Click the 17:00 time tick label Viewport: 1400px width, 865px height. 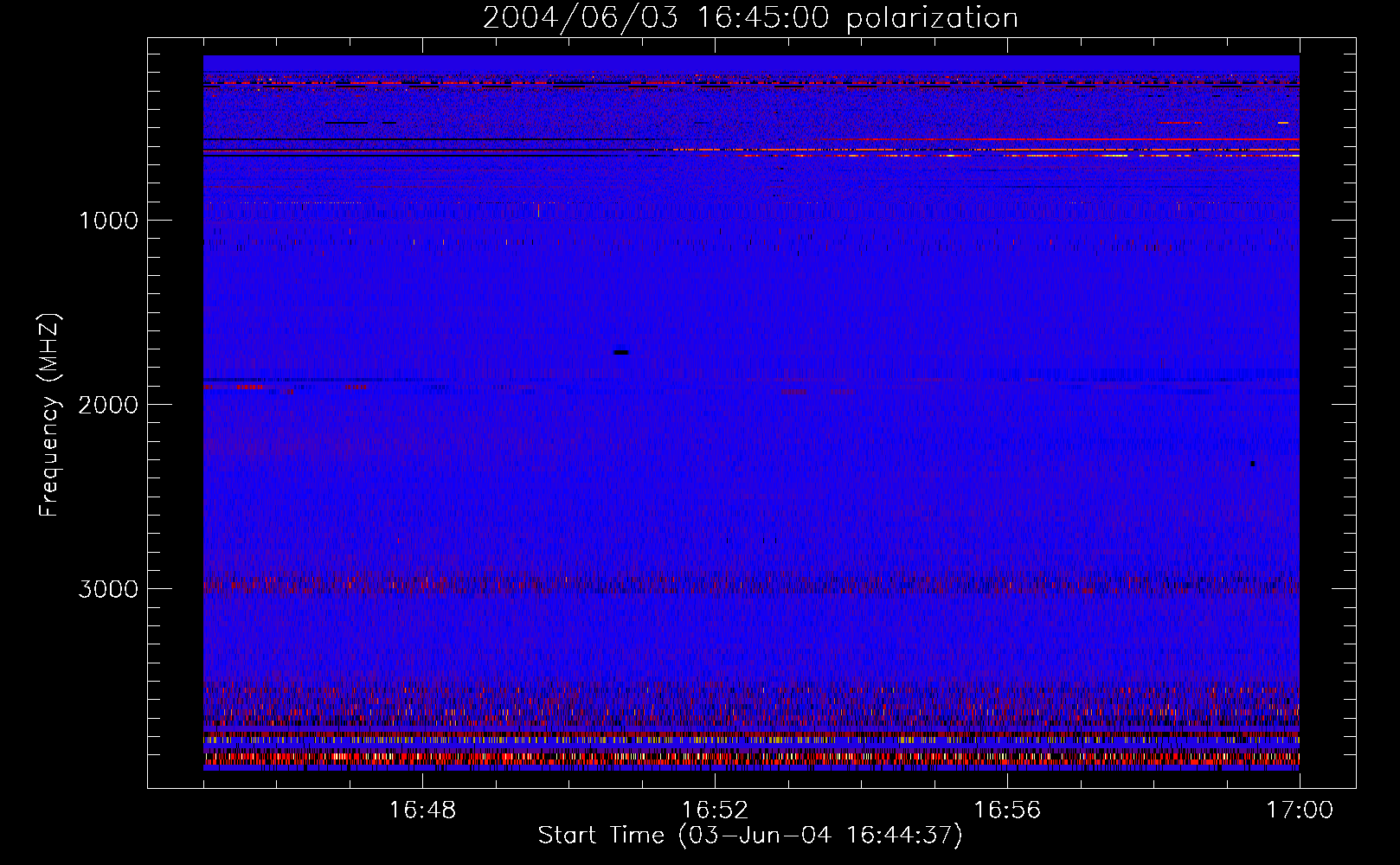[1300, 811]
